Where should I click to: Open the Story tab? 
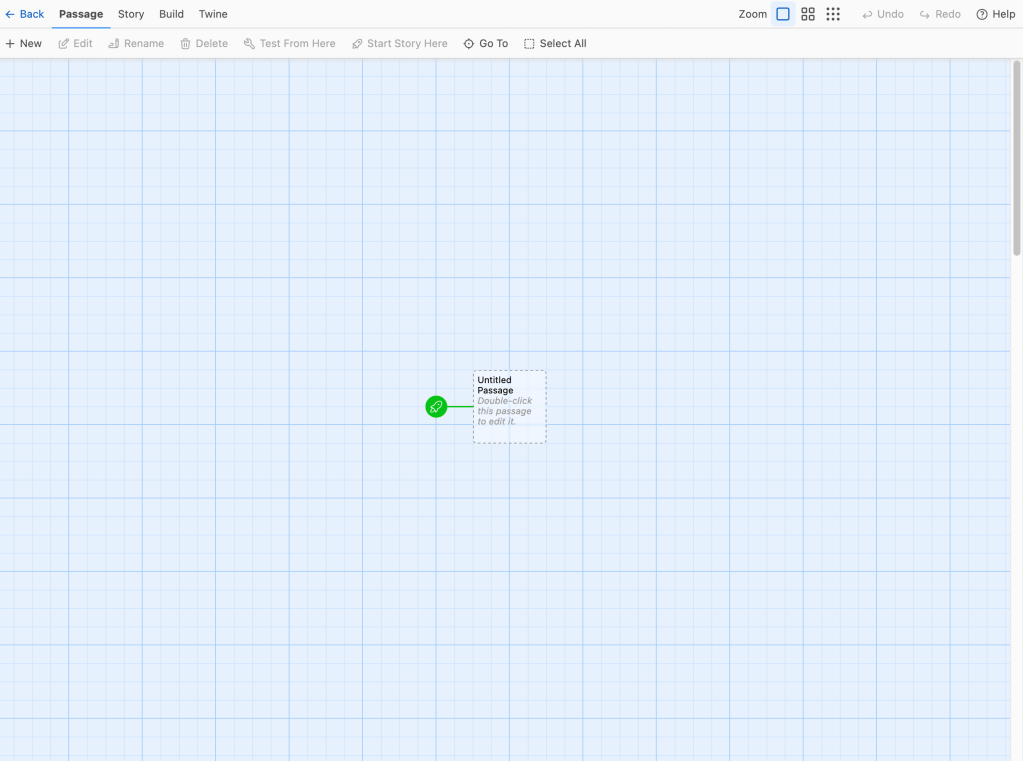coord(131,14)
